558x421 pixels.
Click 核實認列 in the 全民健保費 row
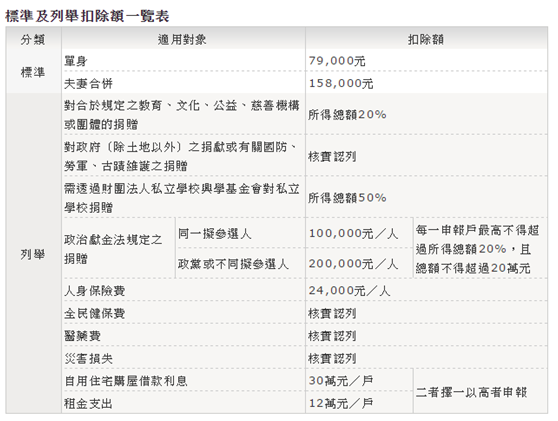point(332,313)
